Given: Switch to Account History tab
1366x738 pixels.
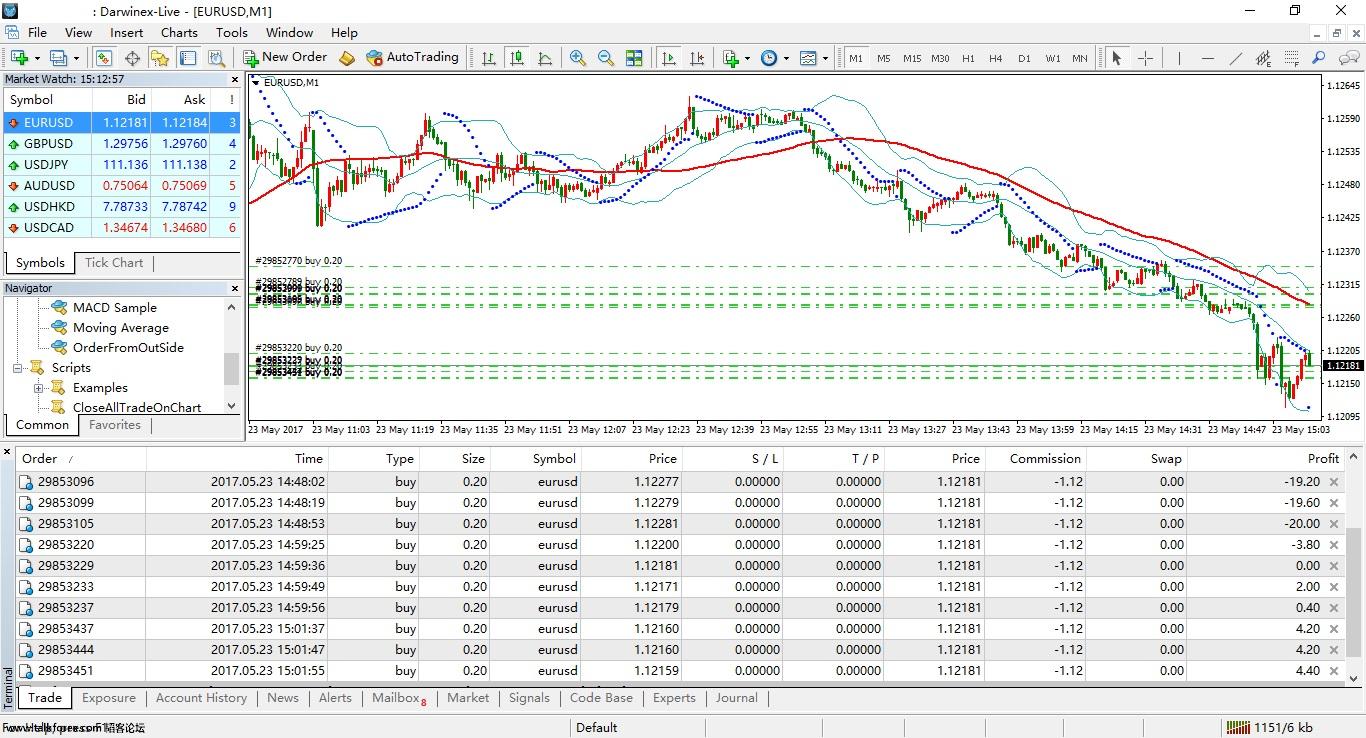Looking at the screenshot, I should [x=201, y=698].
